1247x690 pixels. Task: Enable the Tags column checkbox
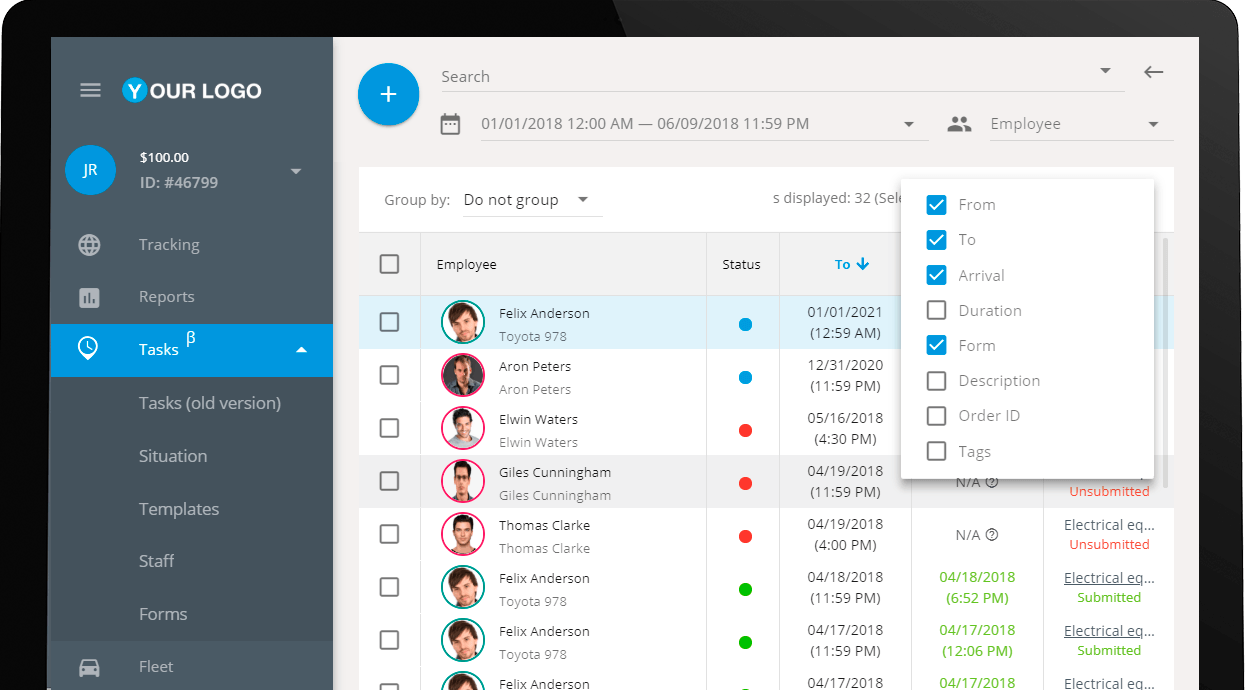936,451
